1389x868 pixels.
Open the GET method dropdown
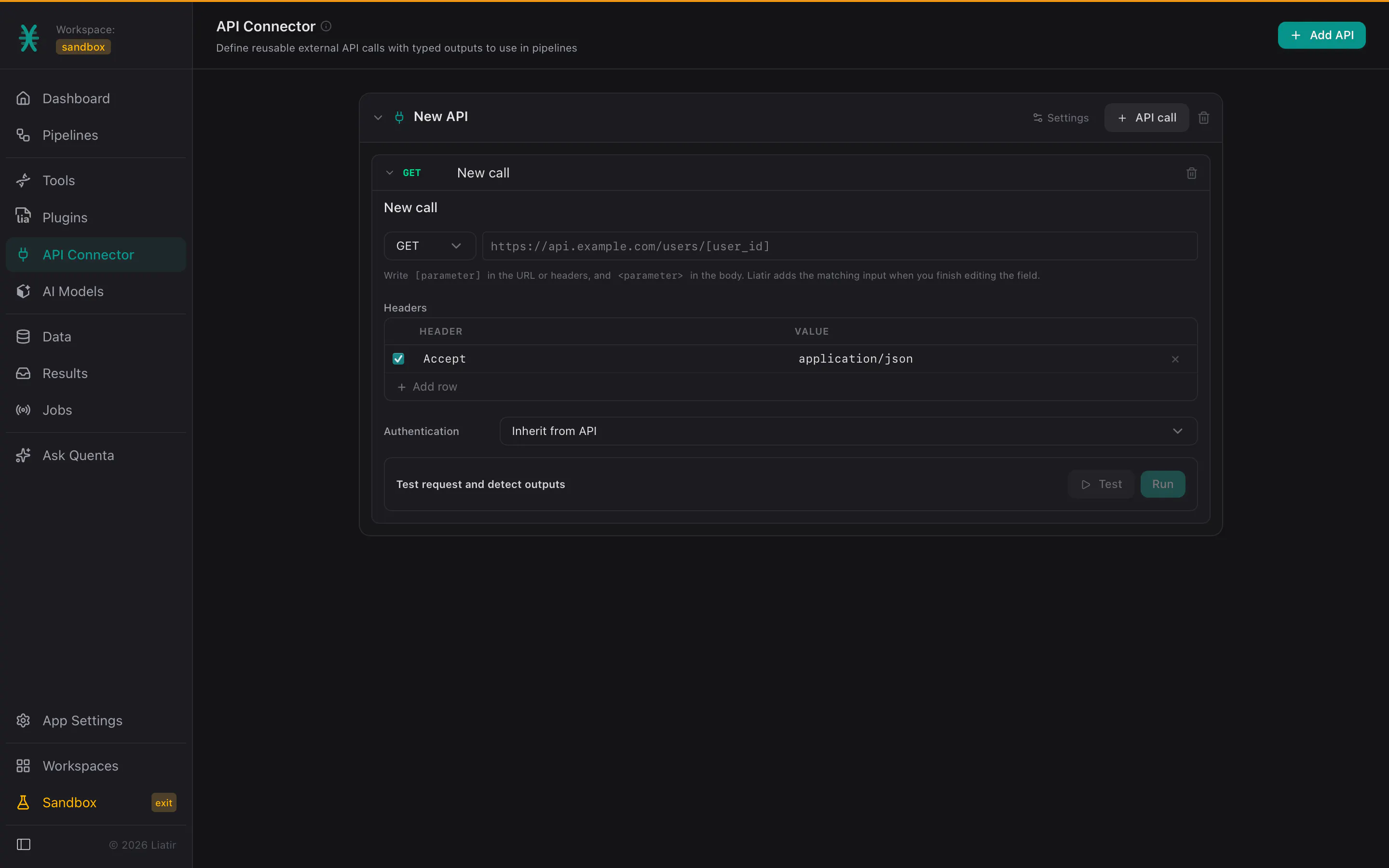click(x=429, y=246)
